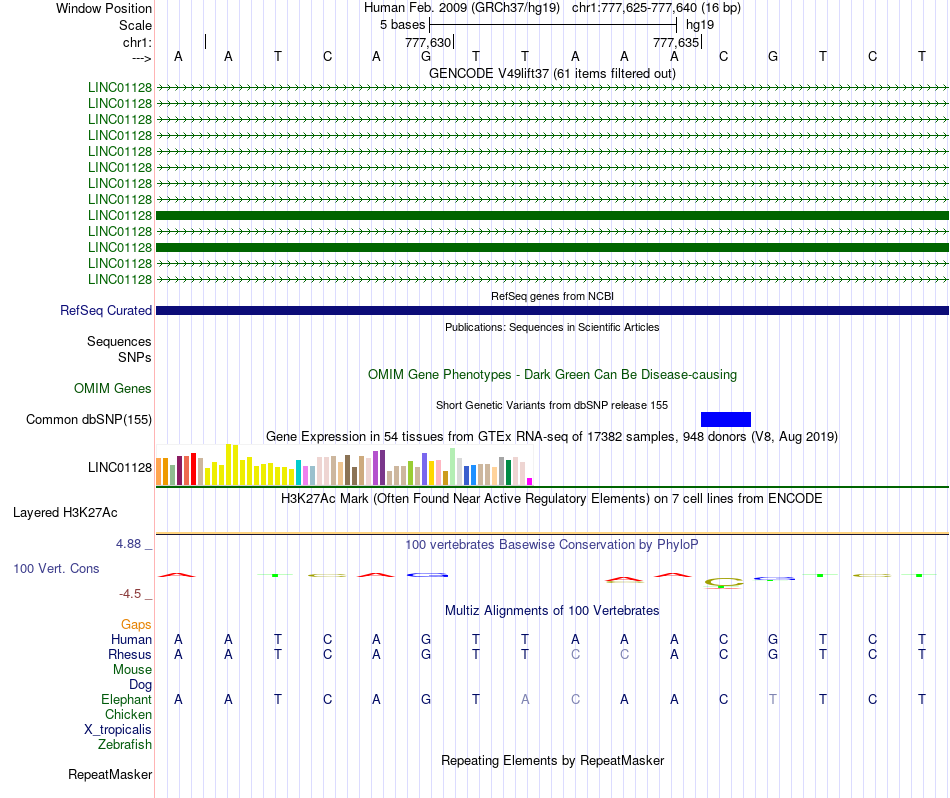Click the 777,630 position marker
The image size is (950, 798).
tap(428, 42)
